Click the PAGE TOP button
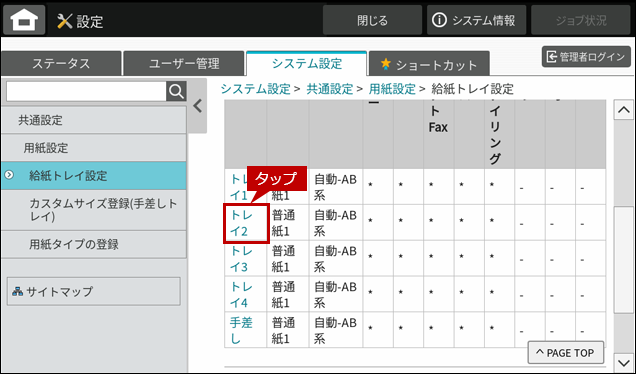 (565, 353)
